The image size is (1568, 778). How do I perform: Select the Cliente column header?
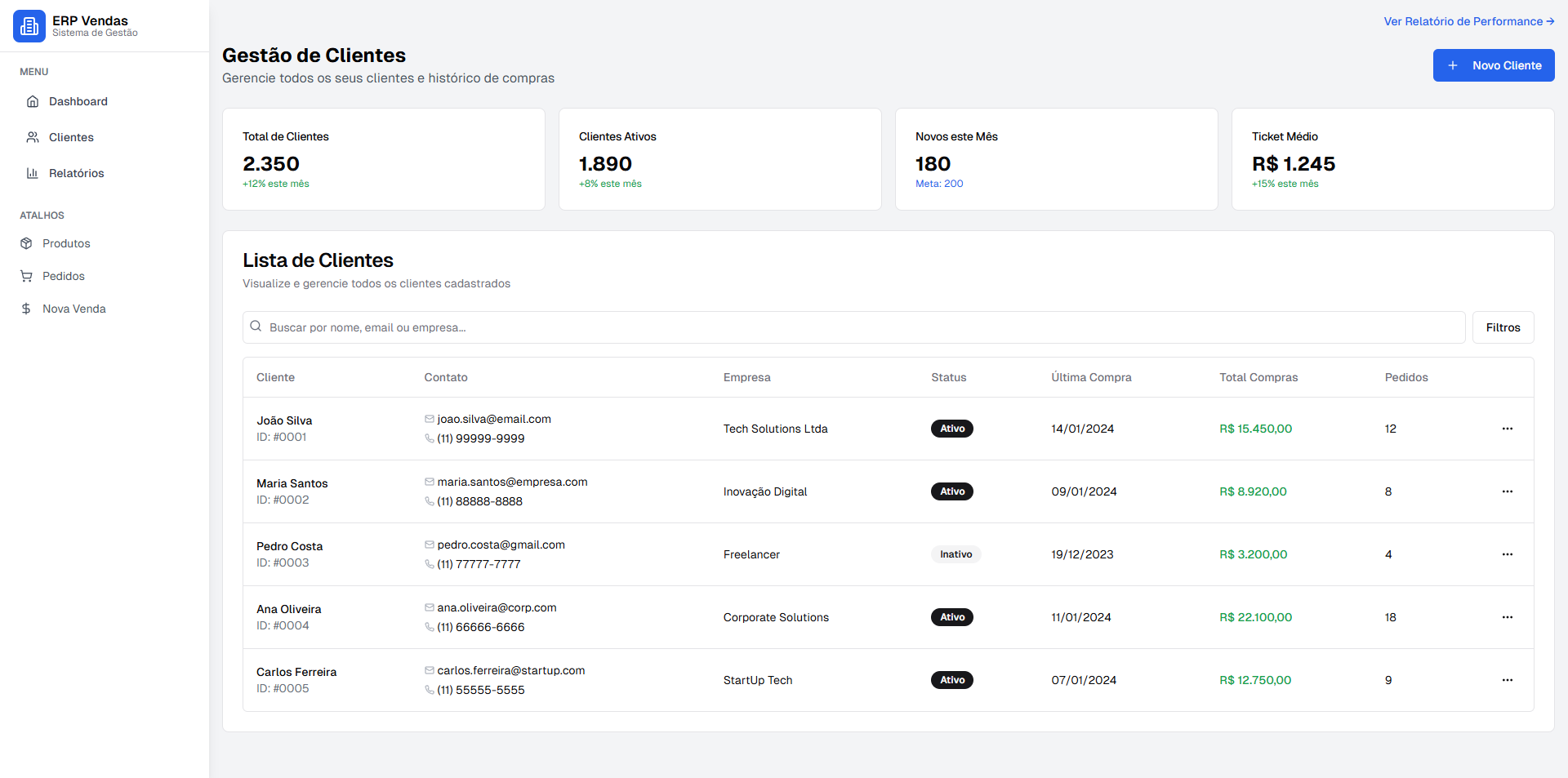point(275,377)
